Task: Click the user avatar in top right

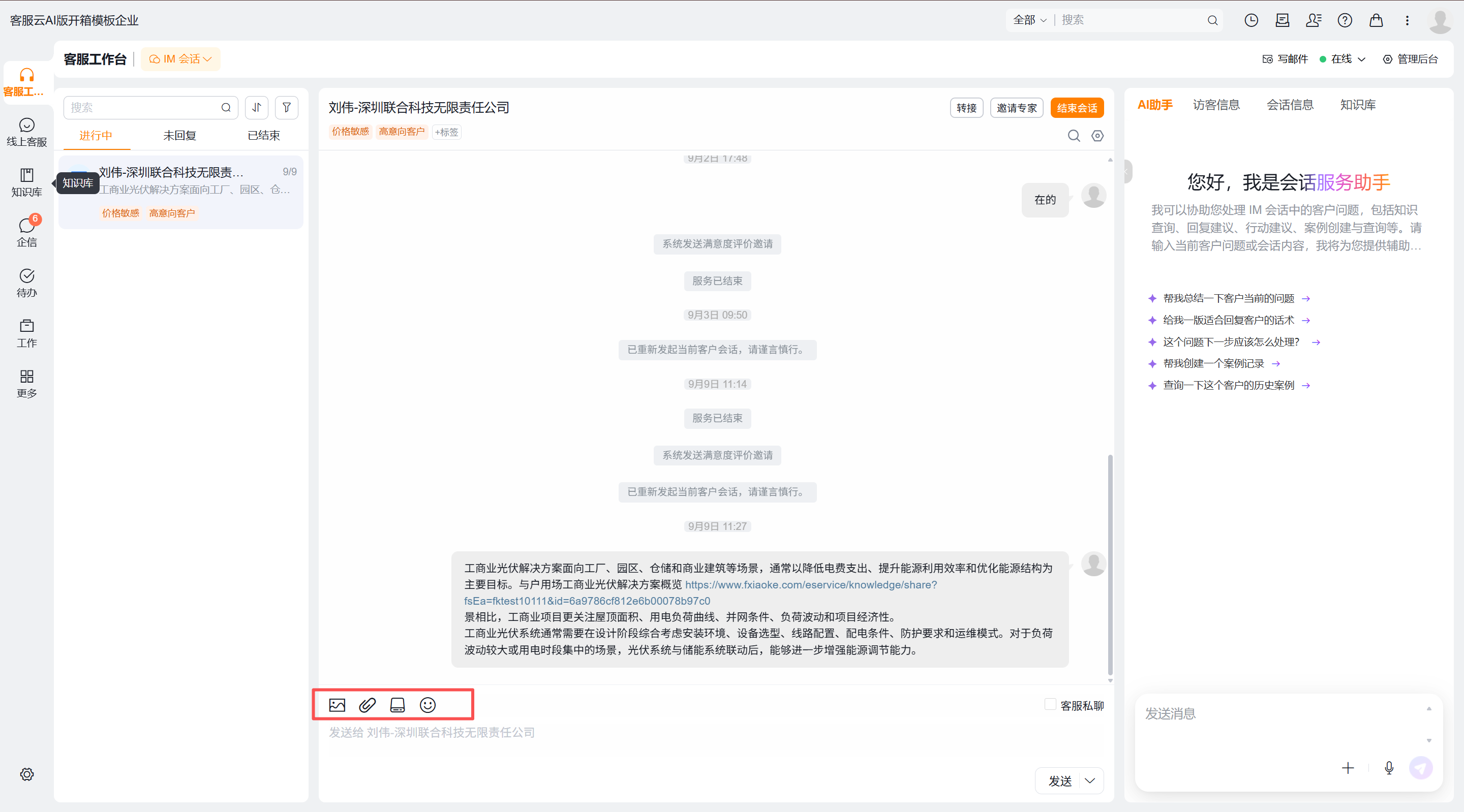Action: click(1440, 21)
